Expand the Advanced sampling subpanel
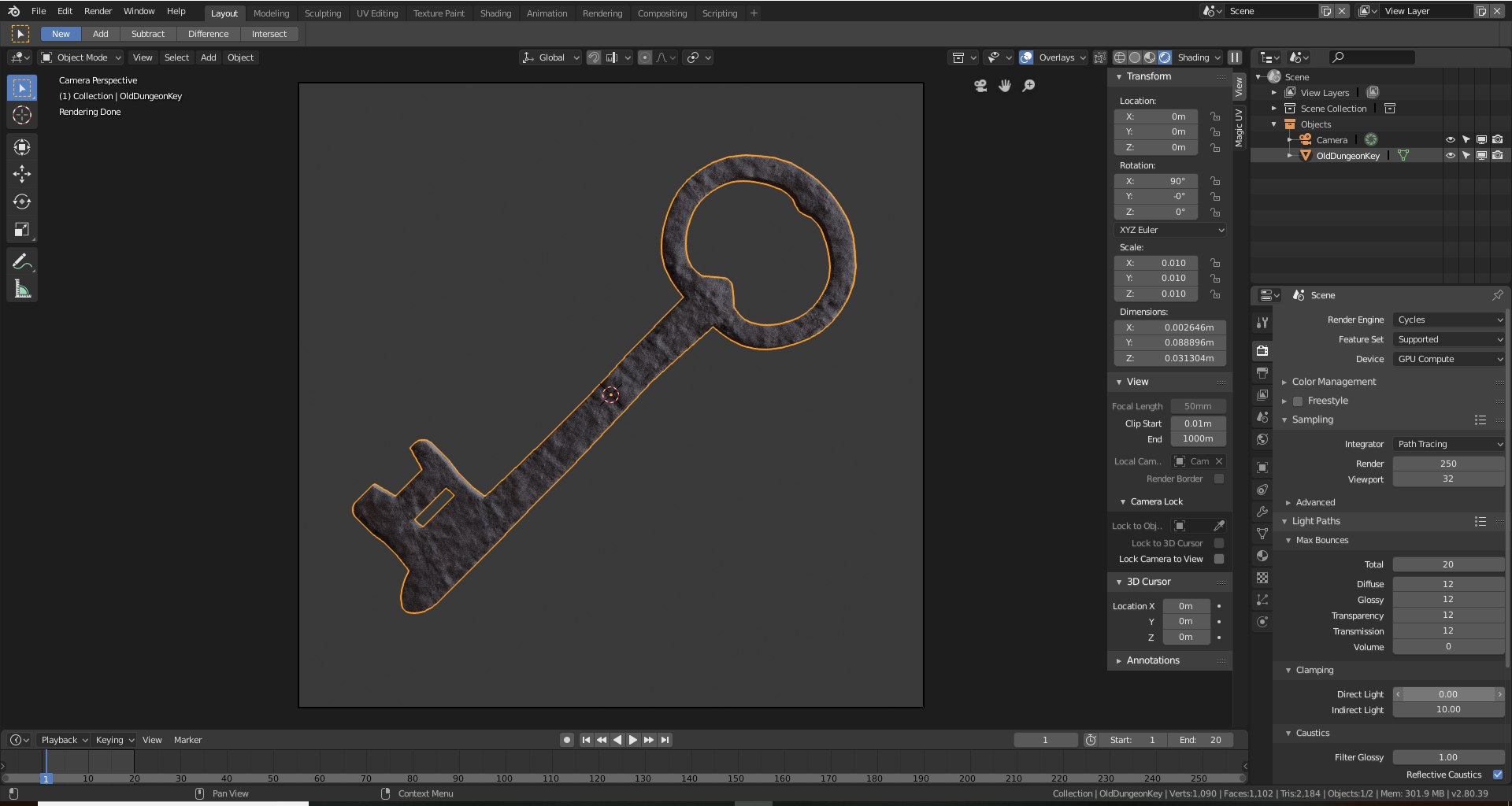This screenshot has width=1512, height=806. pyautogui.click(x=1315, y=502)
